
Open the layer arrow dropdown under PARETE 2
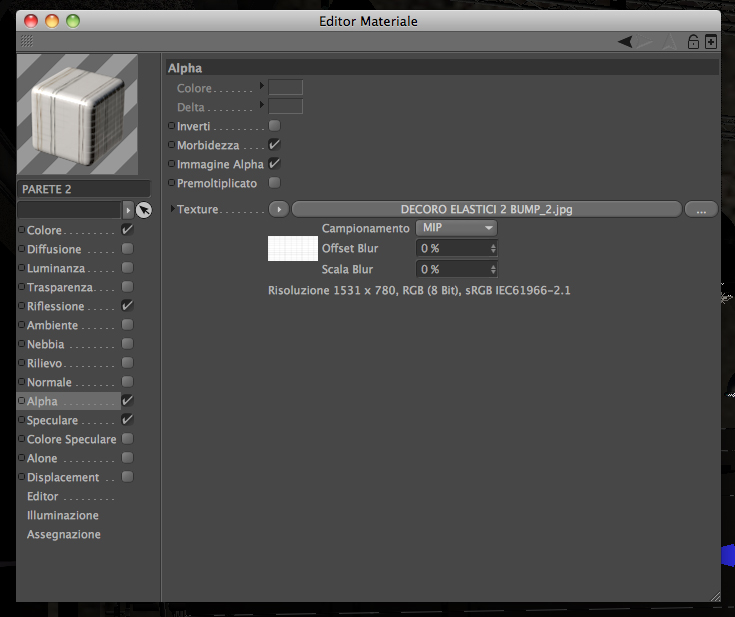[x=128, y=210]
